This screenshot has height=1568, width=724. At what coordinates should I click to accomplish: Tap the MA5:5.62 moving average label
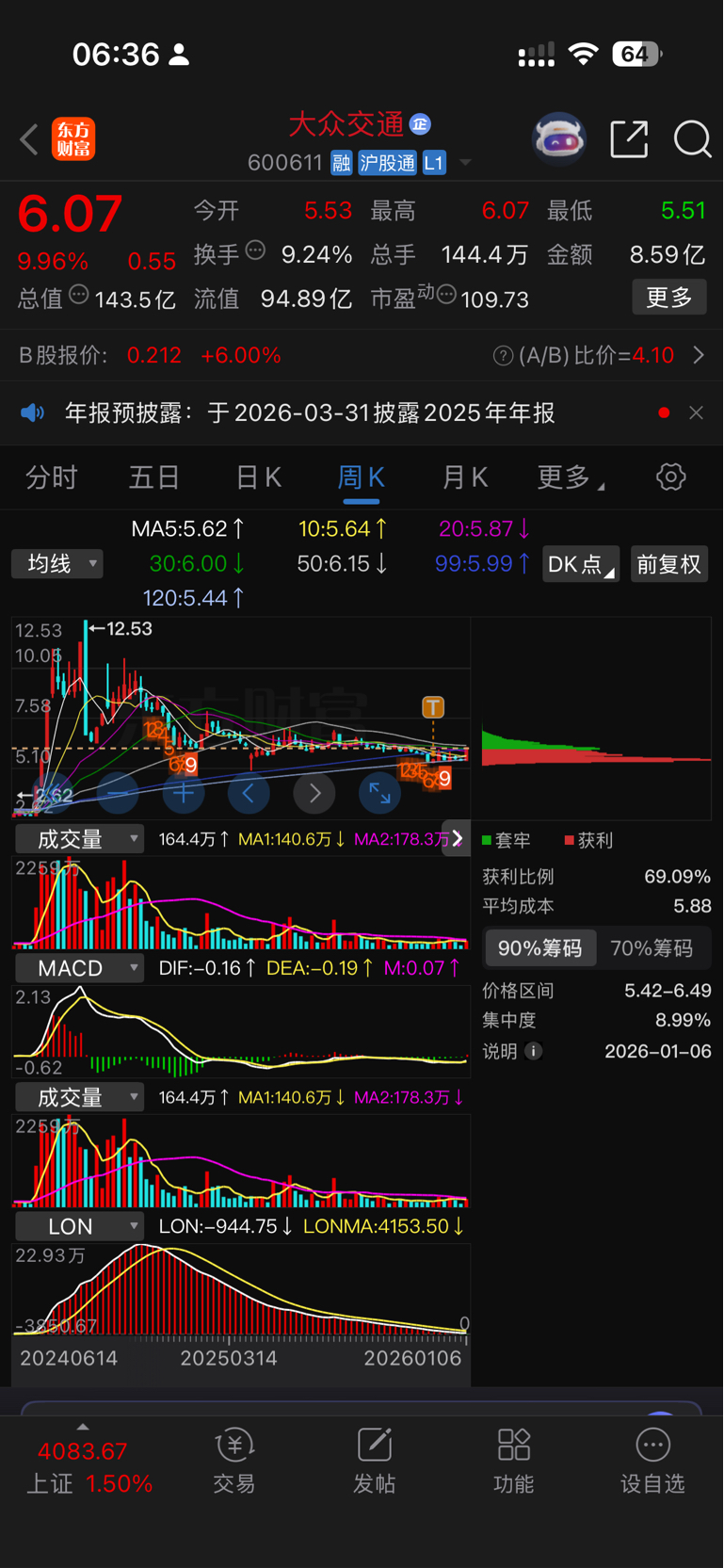(187, 528)
